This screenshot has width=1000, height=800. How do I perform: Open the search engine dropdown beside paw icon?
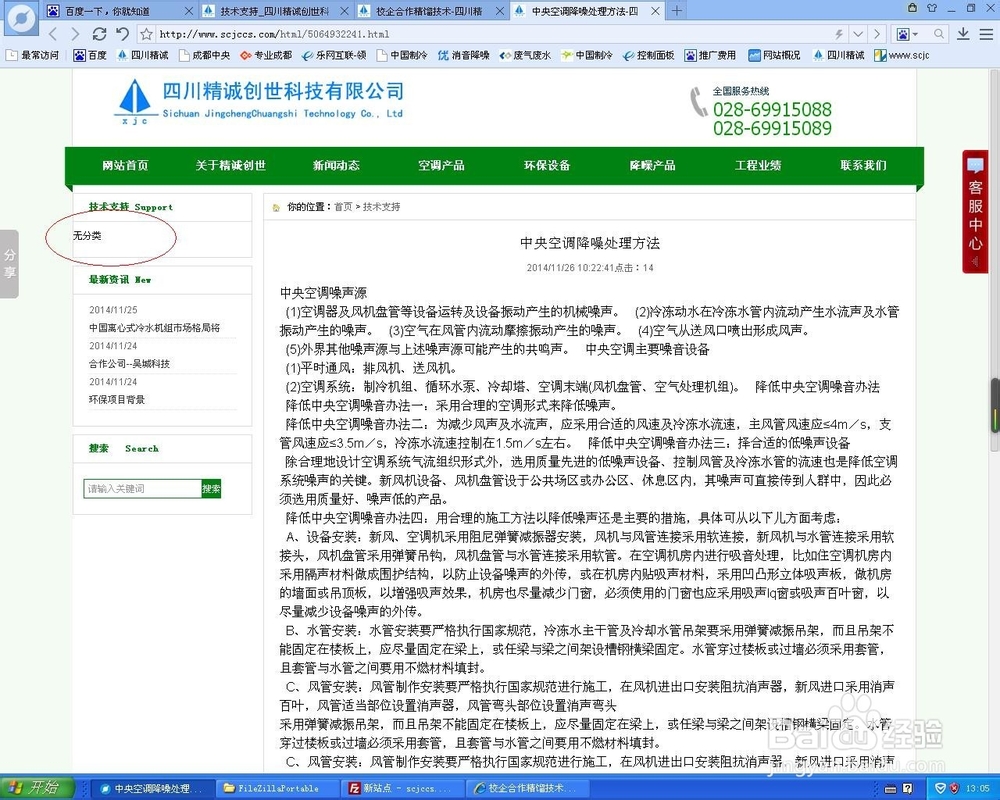click(x=916, y=34)
